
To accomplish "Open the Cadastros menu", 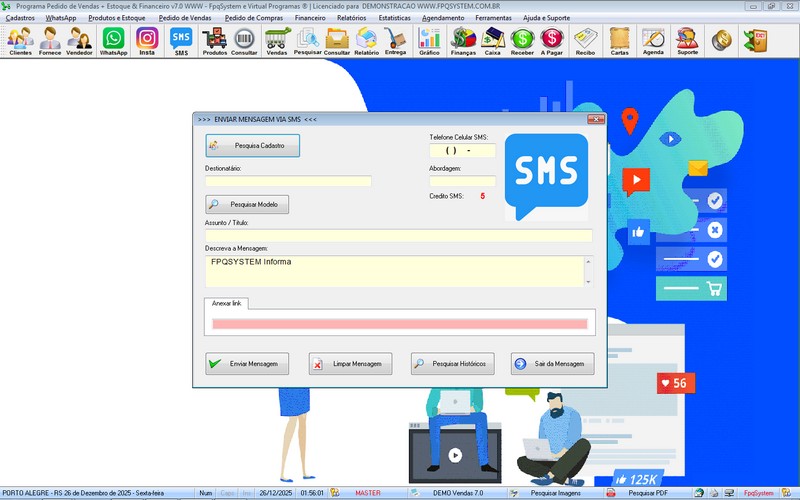I will 20,18.
